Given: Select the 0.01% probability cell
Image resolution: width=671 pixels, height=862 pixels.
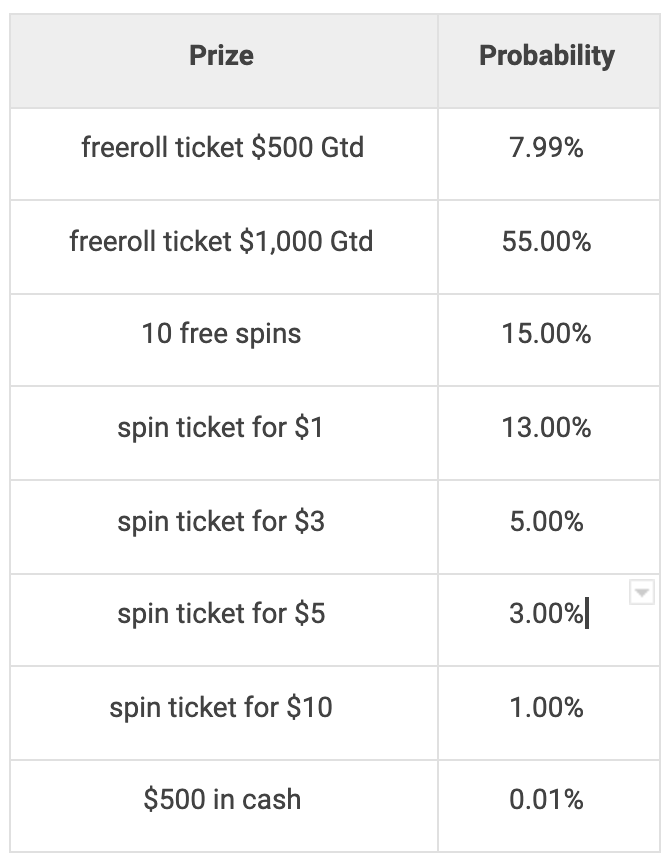Looking at the screenshot, I should click(546, 800).
